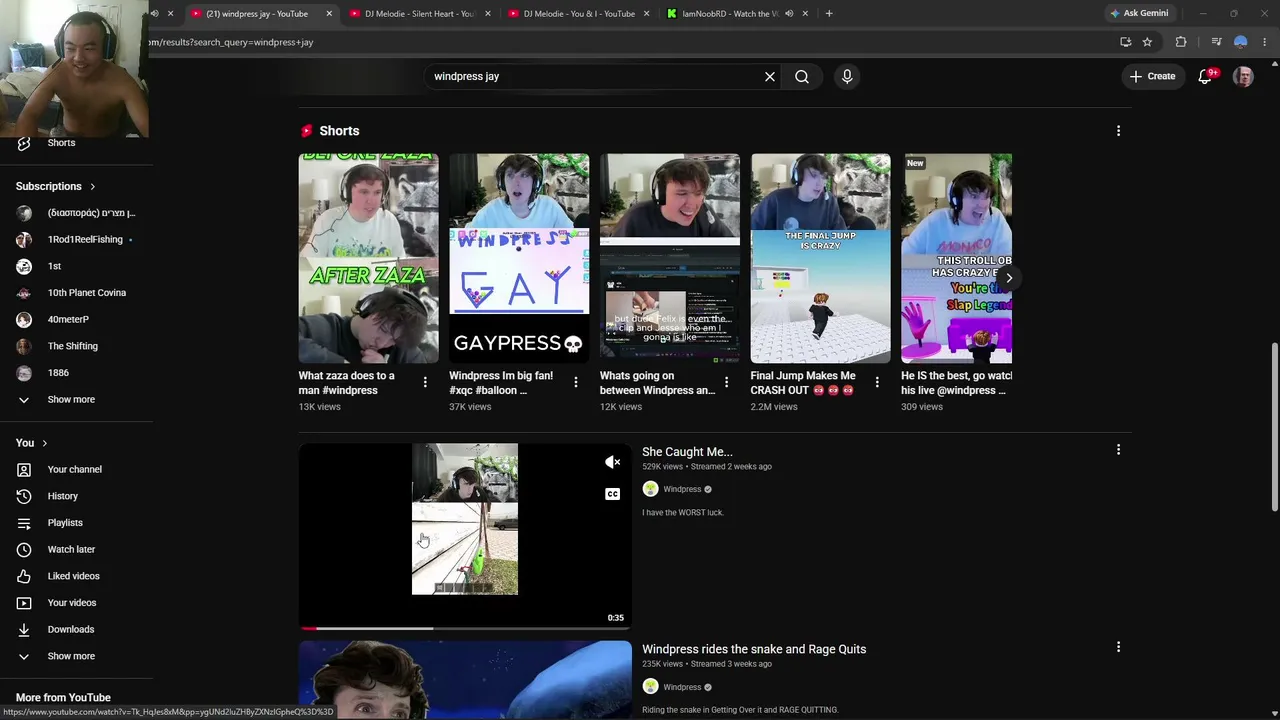Screen dimensions: 1280x720
Task: Mute the IamNoobRD tab audio
Action: (789, 14)
